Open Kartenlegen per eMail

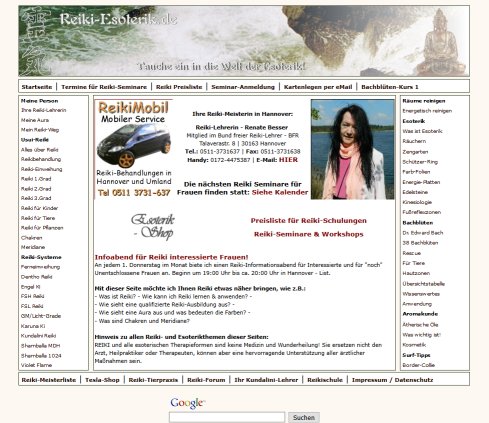coord(318,87)
